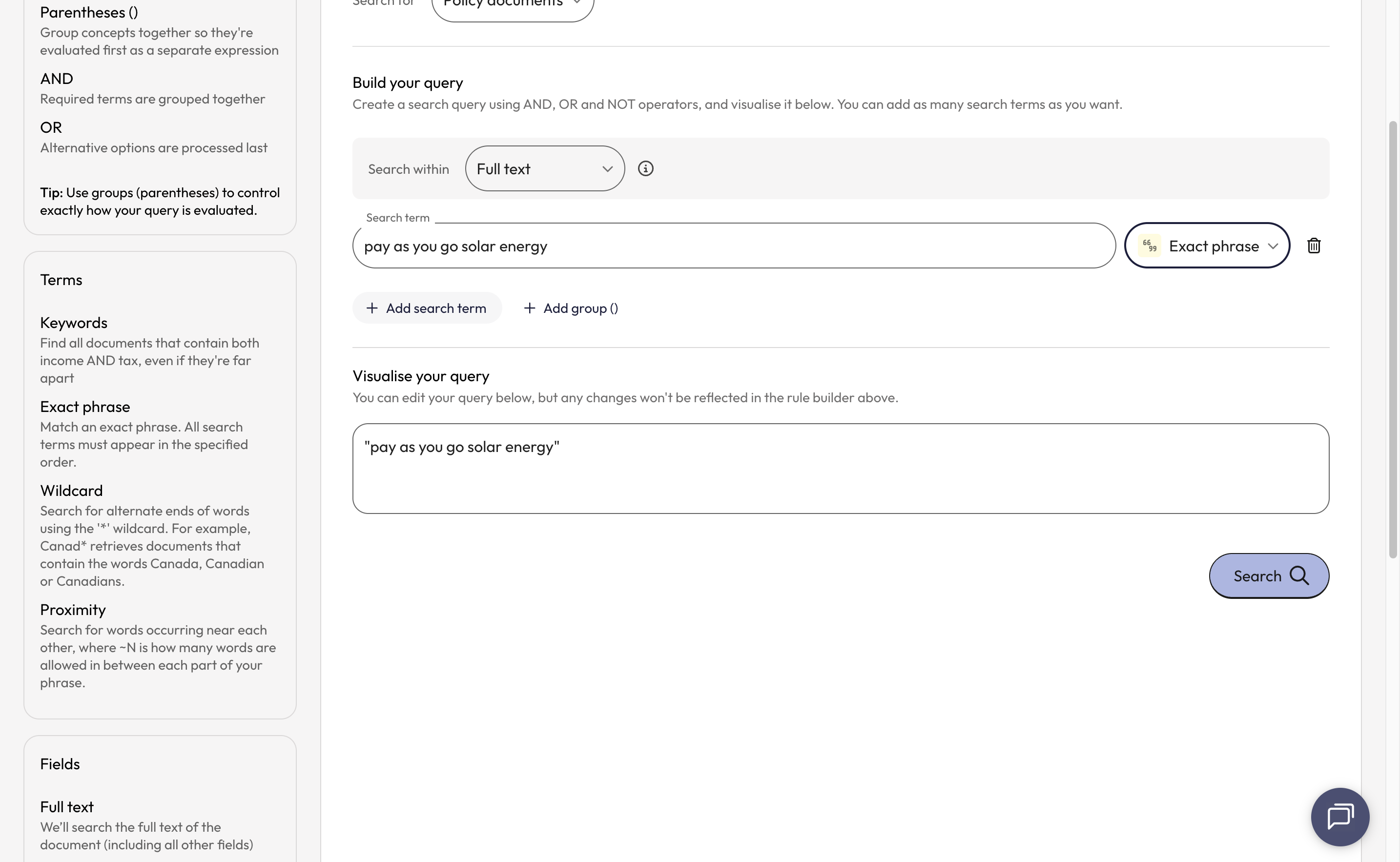Image resolution: width=1400 pixels, height=862 pixels.
Task: Click the Build your query heading
Action: coord(408,82)
